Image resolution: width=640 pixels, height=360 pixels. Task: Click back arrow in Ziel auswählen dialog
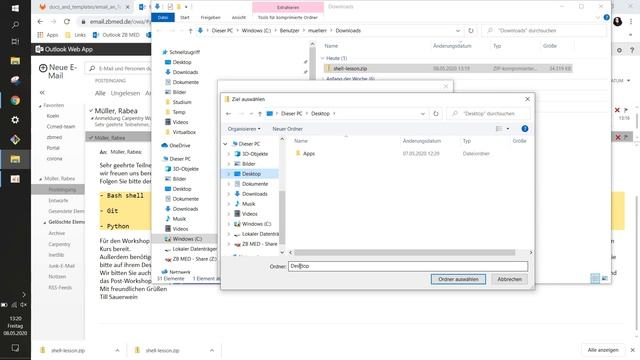click(x=229, y=114)
